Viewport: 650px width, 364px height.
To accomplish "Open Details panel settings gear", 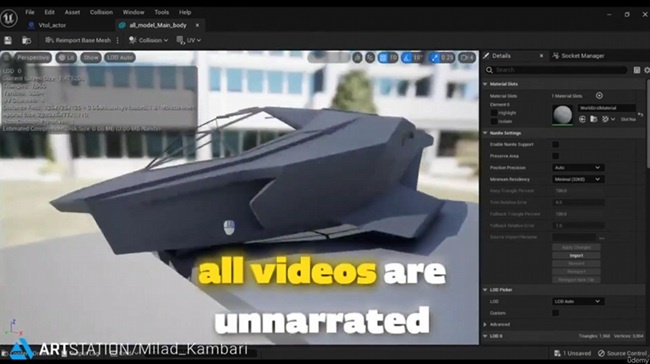I will [x=647, y=70].
